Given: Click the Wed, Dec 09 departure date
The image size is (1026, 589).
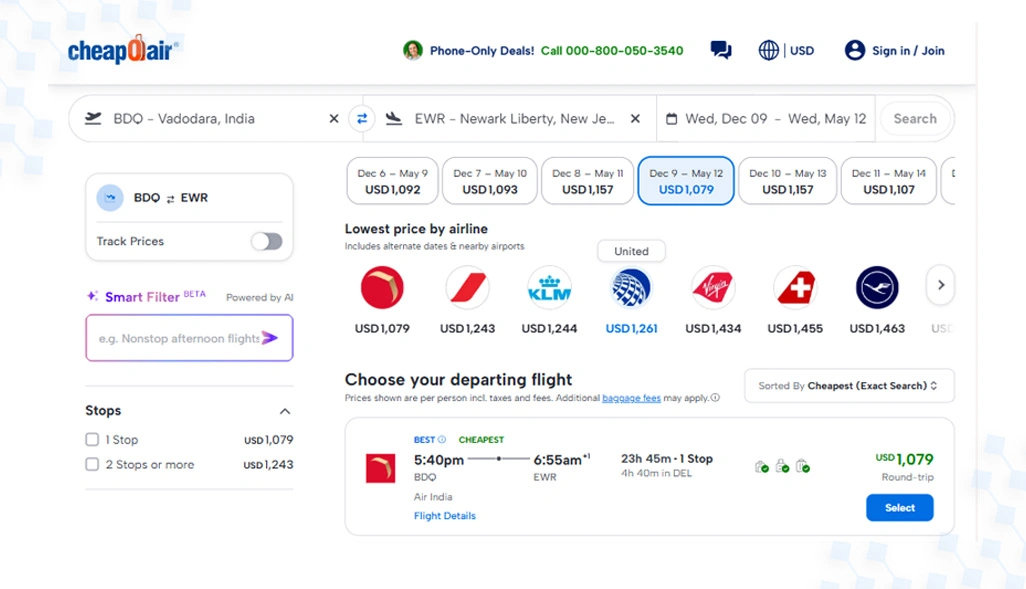Looking at the screenshot, I should pos(726,118).
